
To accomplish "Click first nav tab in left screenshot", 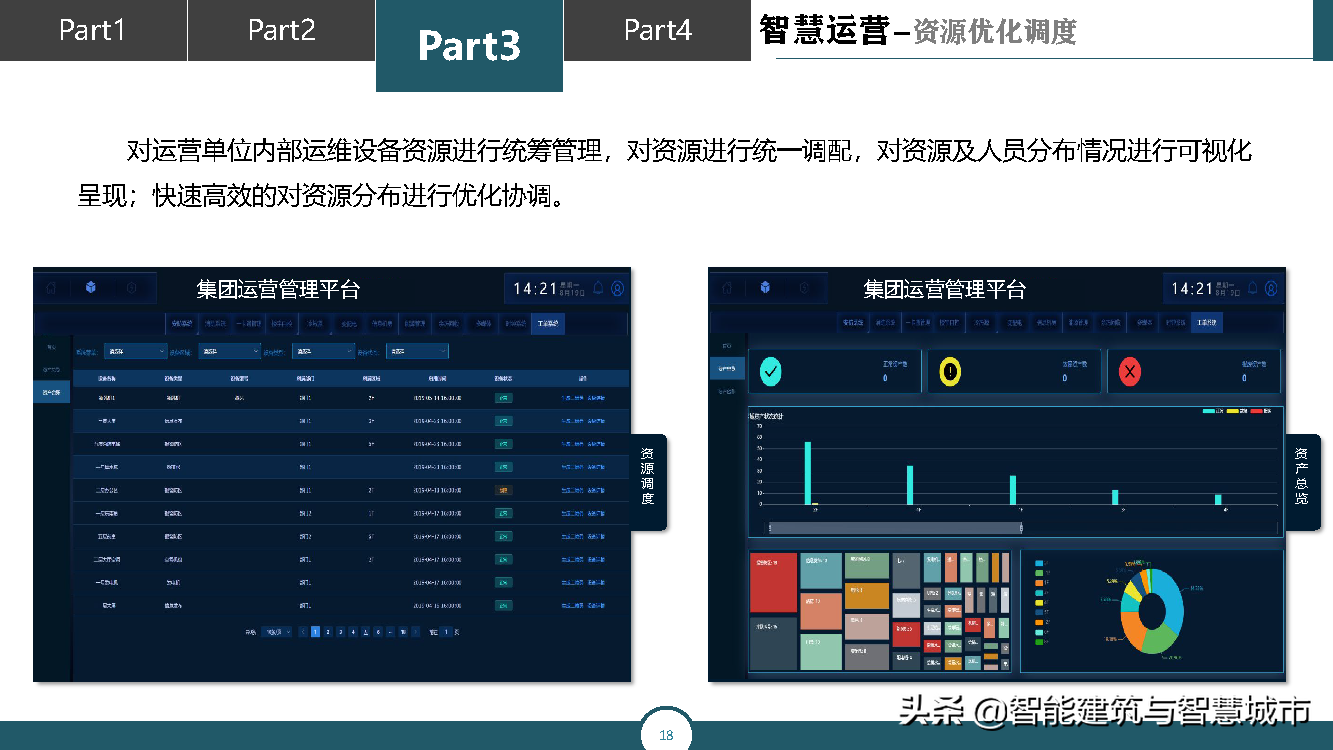I will pos(181,323).
